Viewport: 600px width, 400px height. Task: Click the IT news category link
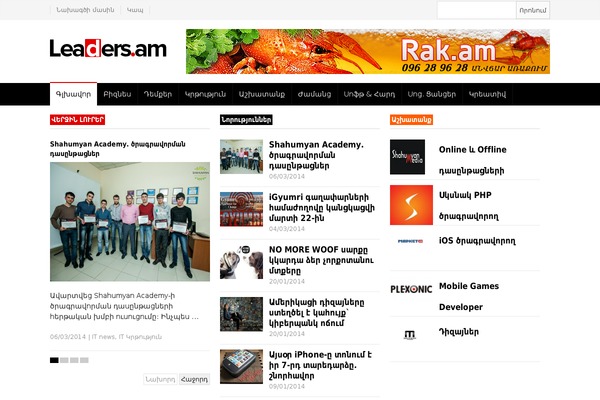pos(103,337)
